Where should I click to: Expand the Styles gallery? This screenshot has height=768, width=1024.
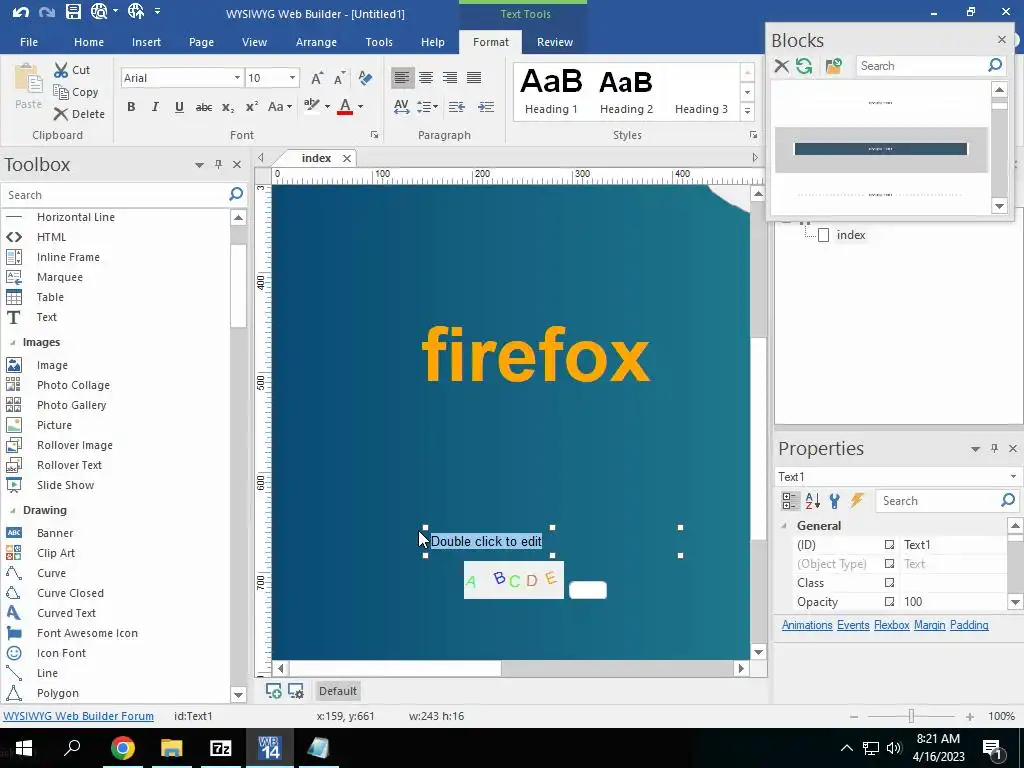click(747, 112)
